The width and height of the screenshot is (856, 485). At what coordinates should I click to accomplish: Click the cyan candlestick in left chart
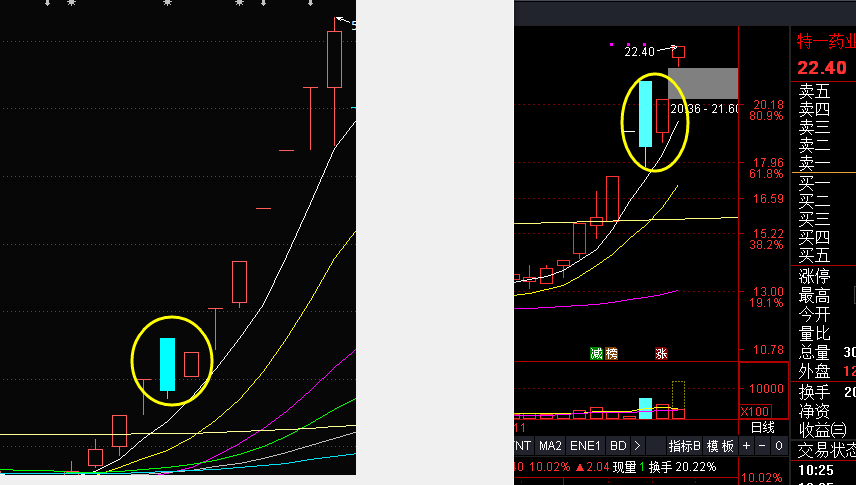[167, 364]
